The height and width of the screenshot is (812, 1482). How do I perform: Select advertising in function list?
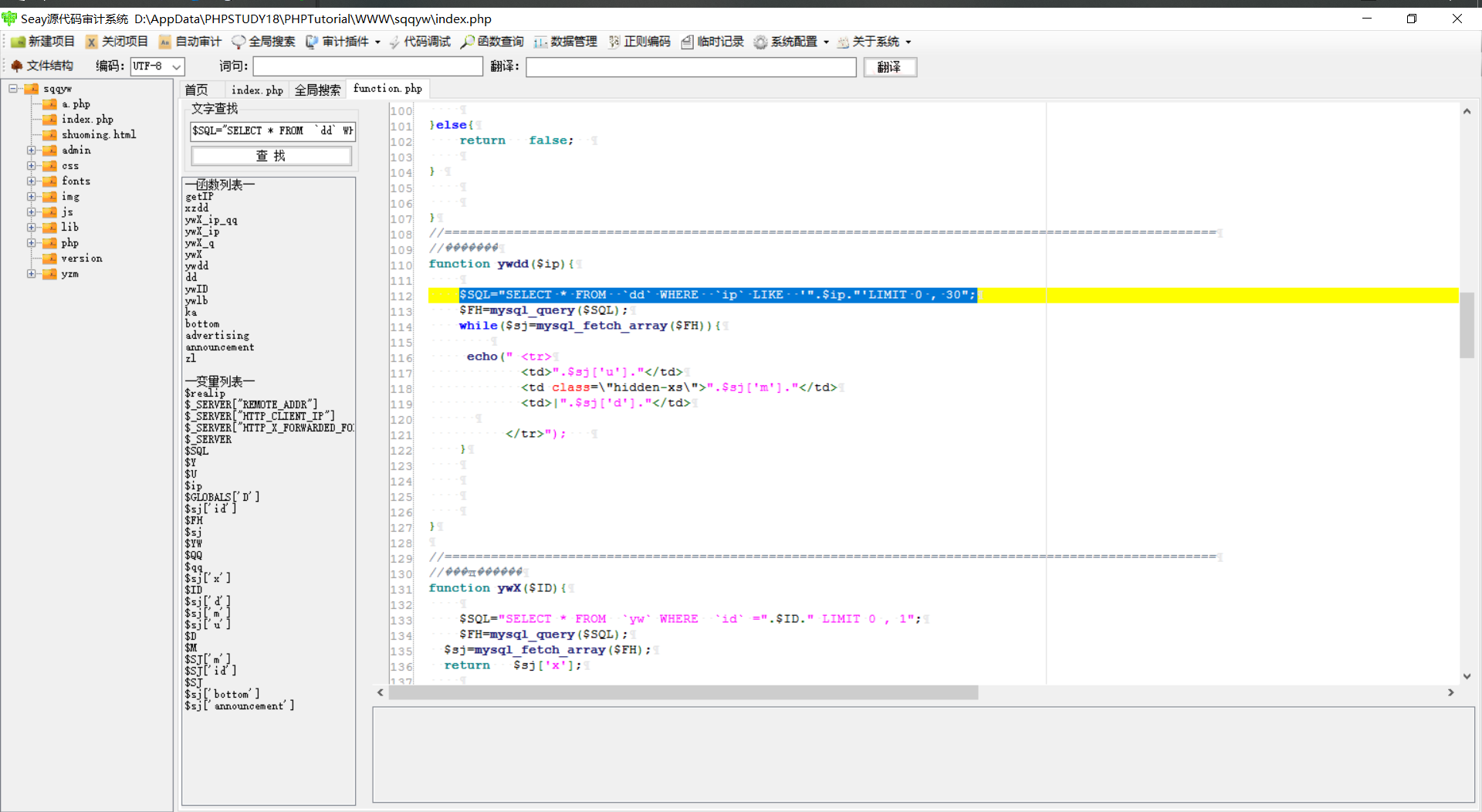(218, 335)
